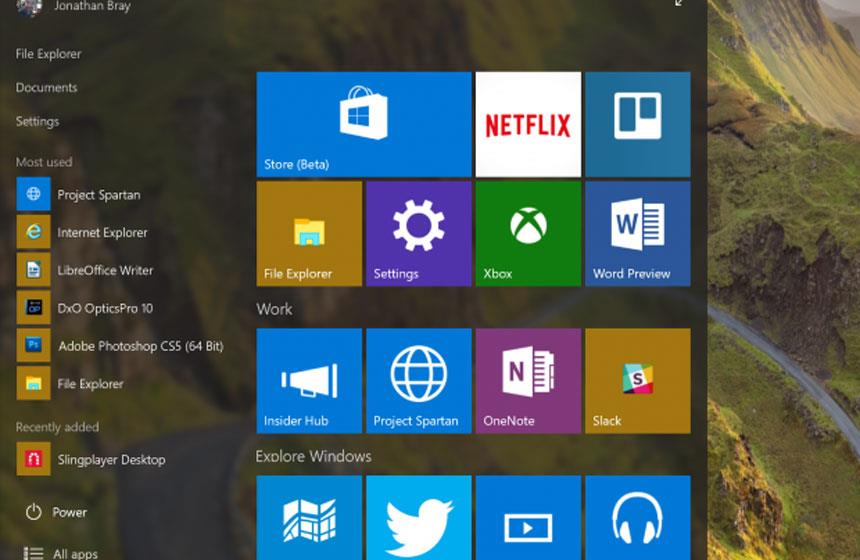Launch the Slack tile

[x=637, y=380]
